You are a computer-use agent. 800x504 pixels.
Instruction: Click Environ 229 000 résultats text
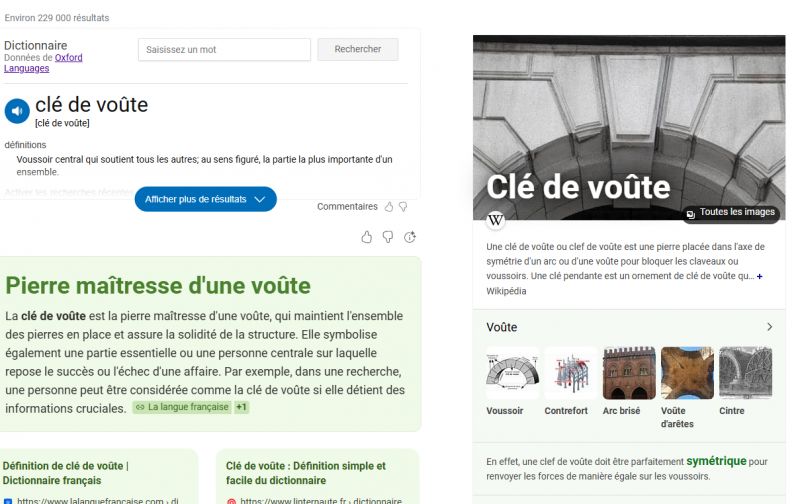(57, 18)
